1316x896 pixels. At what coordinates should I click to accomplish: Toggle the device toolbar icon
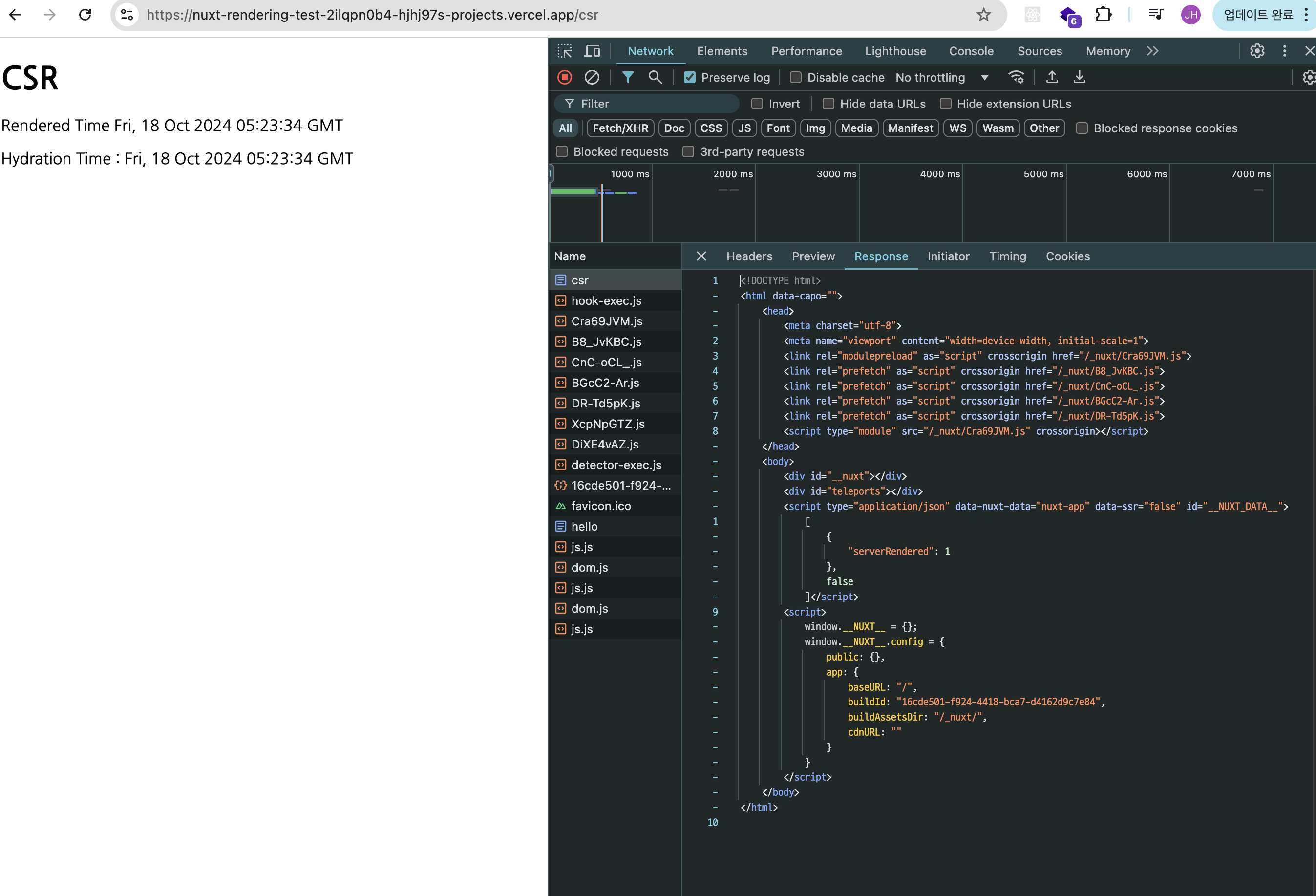click(x=593, y=51)
